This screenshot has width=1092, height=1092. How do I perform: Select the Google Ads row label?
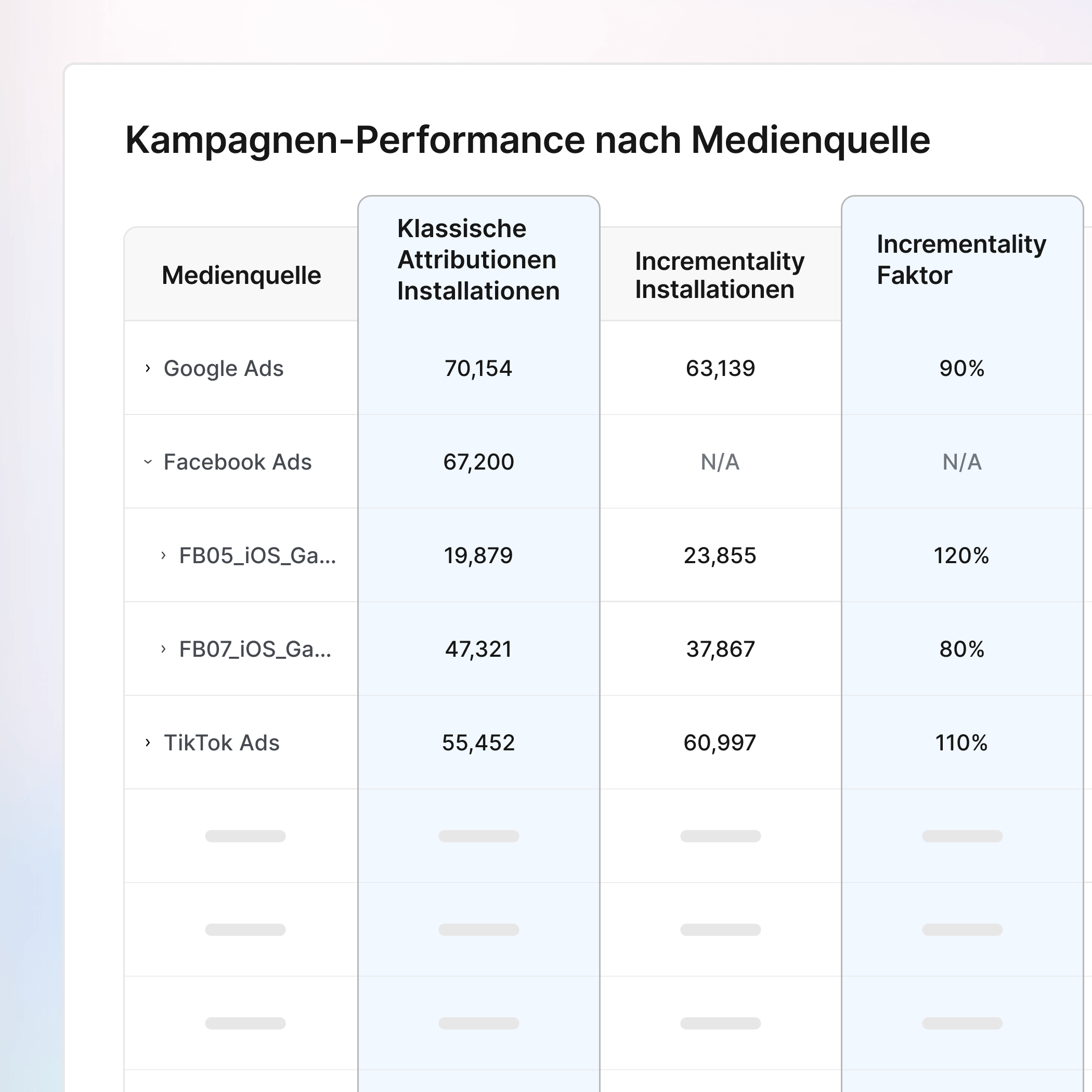click(223, 369)
